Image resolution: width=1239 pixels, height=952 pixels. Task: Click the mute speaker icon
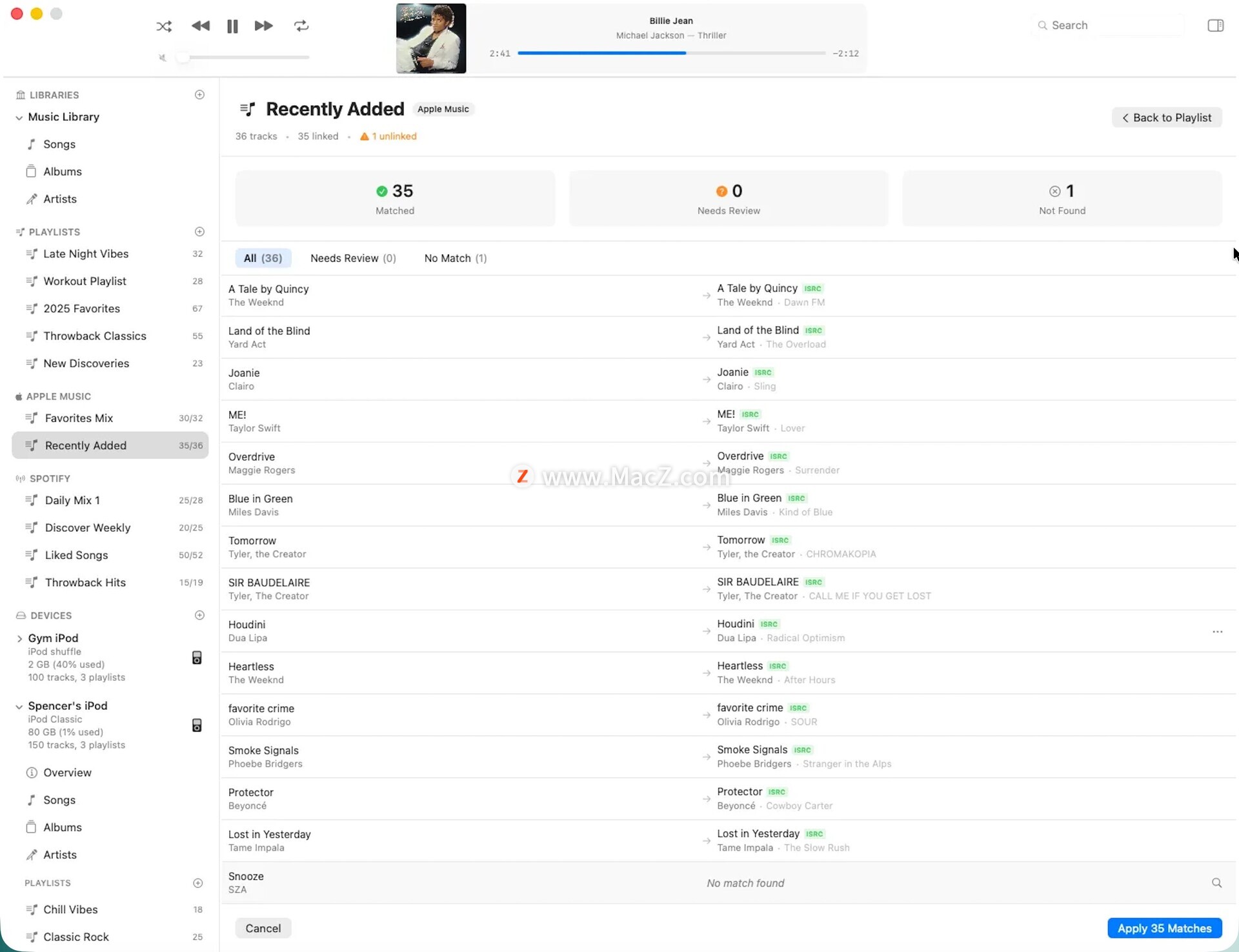(163, 57)
